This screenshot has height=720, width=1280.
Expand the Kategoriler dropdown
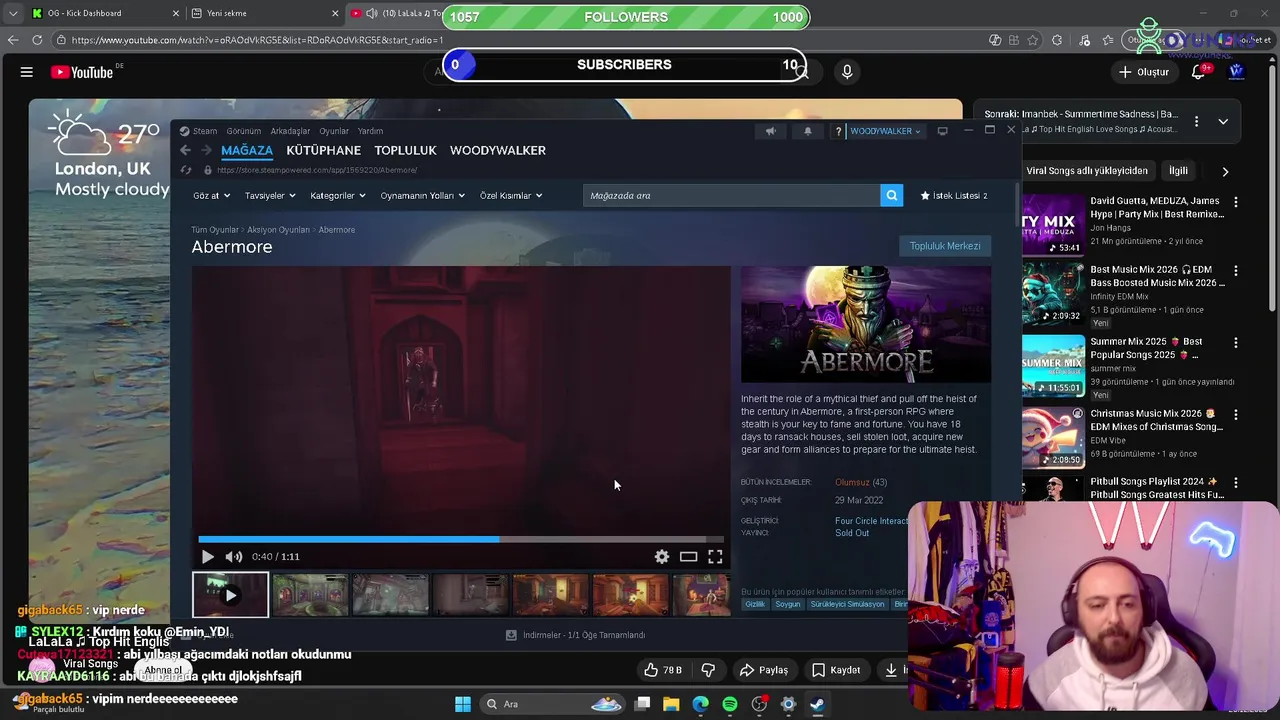337,196
